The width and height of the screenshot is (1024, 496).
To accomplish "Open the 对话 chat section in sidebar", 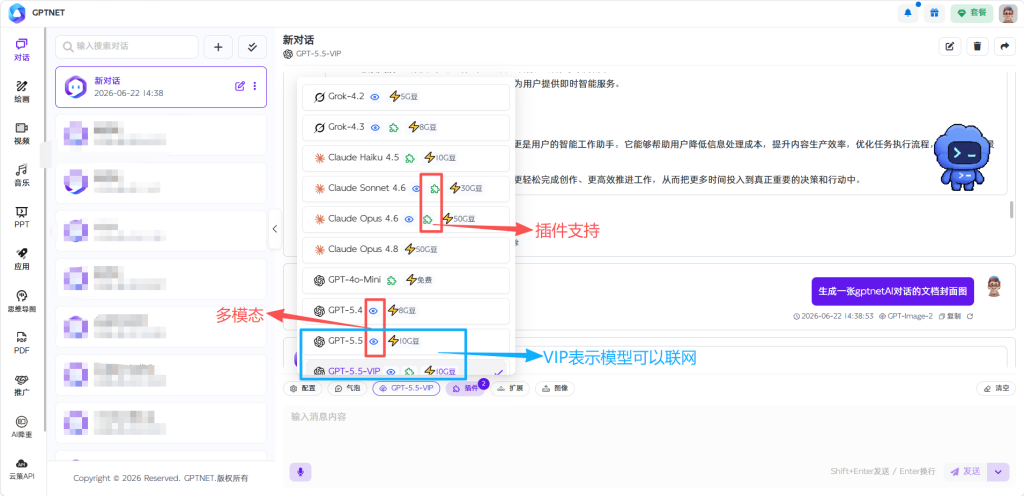I will 22,50.
